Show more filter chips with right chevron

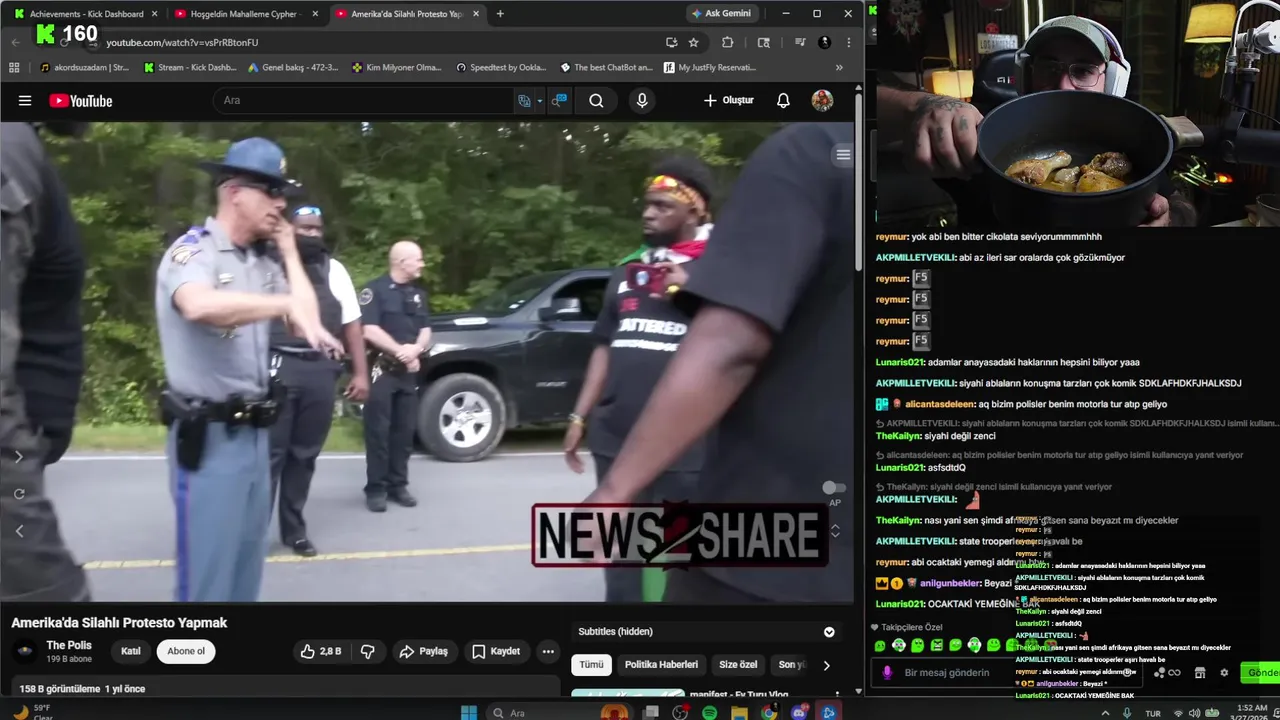click(x=826, y=665)
